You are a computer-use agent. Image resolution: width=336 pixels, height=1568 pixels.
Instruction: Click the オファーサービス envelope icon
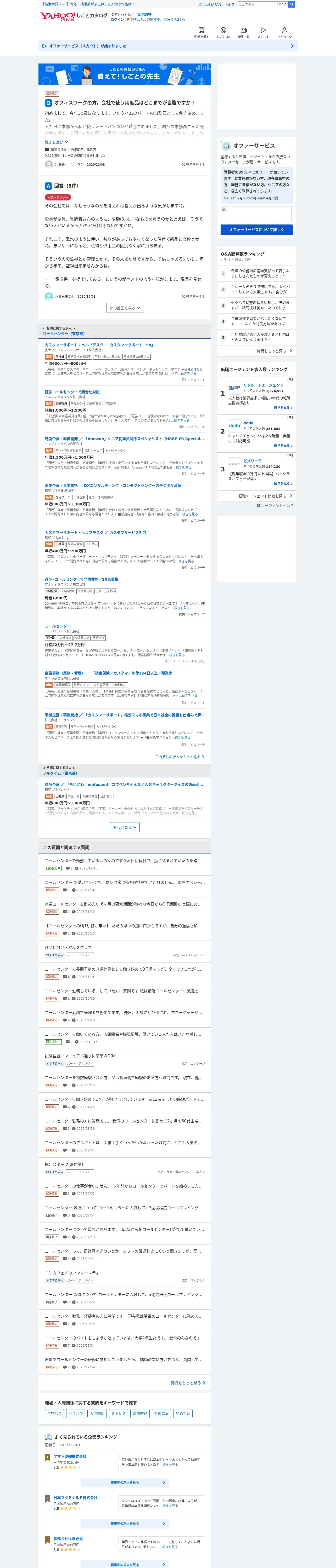click(226, 146)
